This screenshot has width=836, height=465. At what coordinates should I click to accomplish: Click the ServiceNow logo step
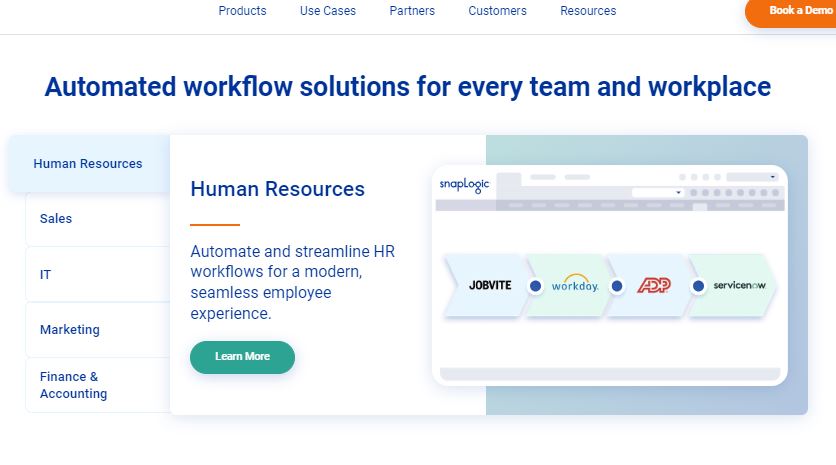point(739,285)
